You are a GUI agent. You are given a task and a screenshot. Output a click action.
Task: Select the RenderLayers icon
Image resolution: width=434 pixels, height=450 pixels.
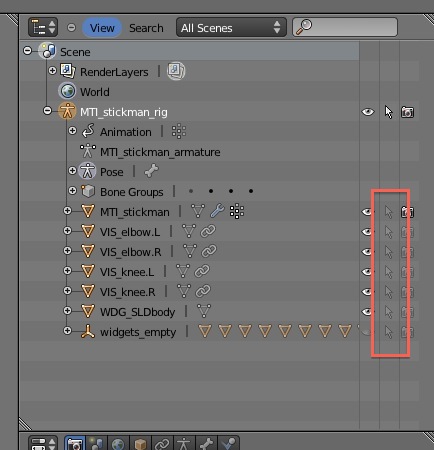[68, 71]
